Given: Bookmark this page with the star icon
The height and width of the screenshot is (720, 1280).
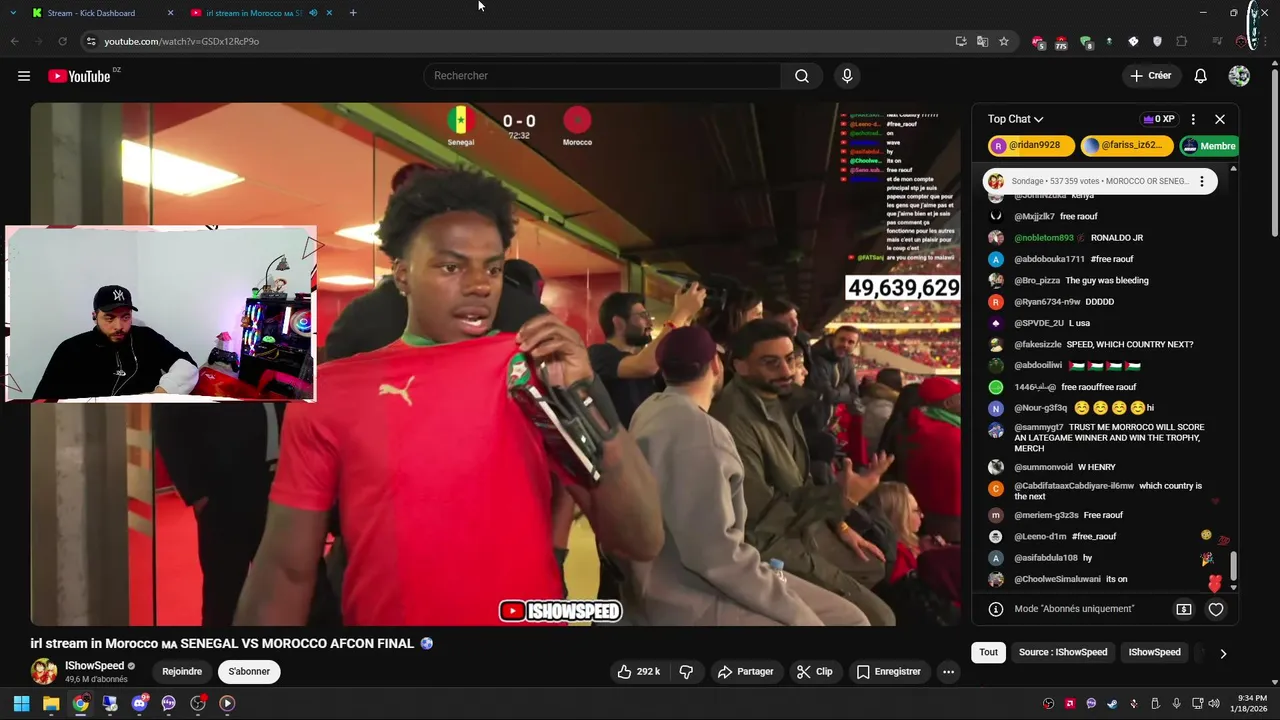Looking at the screenshot, I should [x=1004, y=41].
